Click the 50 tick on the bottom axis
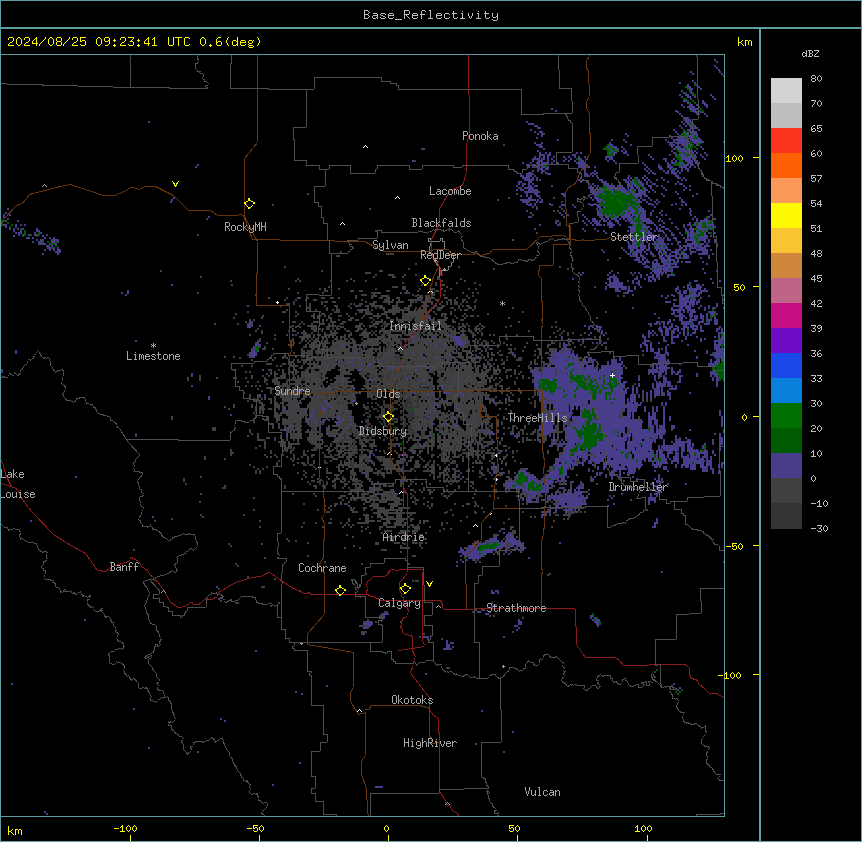The image size is (862, 842). (515, 828)
